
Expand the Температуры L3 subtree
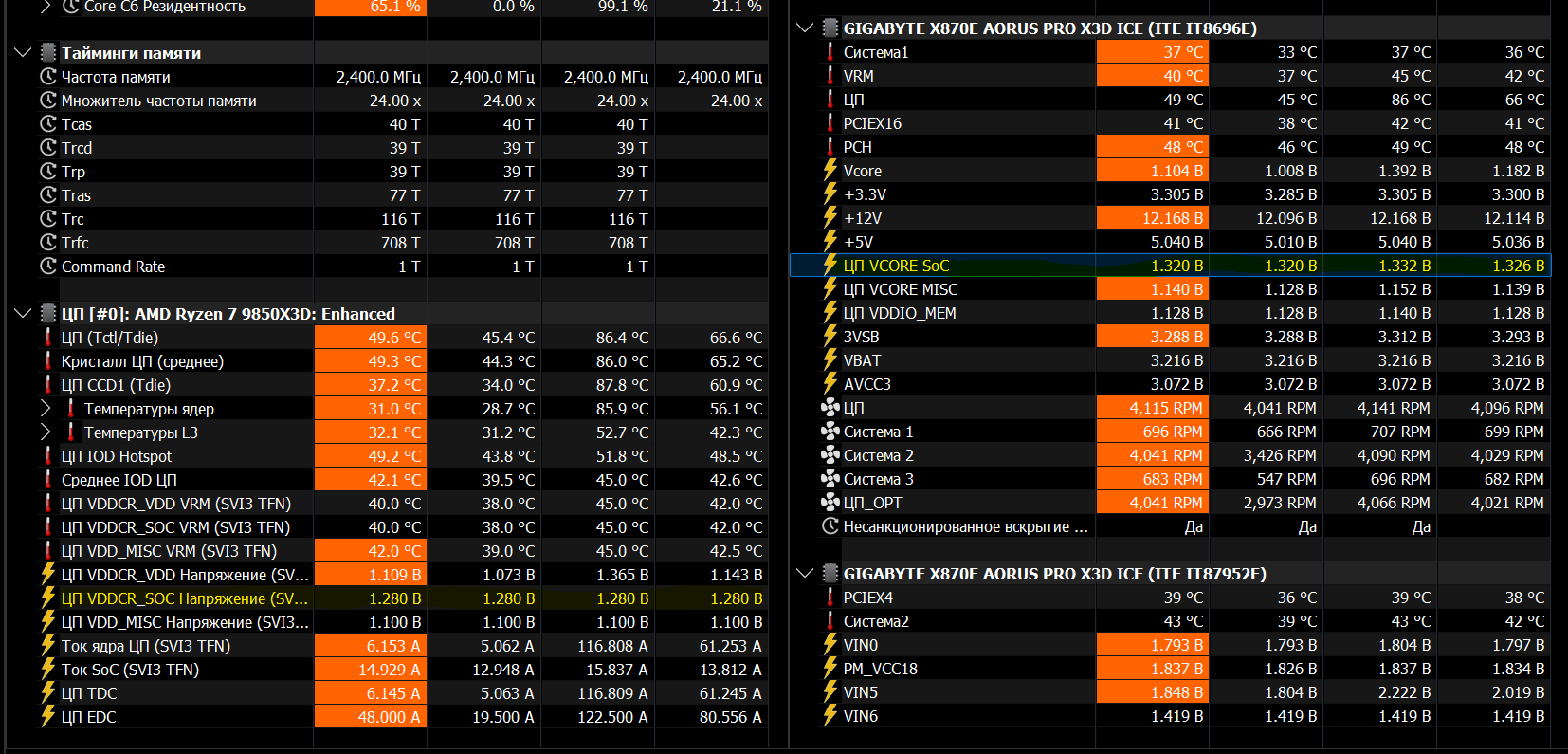coord(46,432)
